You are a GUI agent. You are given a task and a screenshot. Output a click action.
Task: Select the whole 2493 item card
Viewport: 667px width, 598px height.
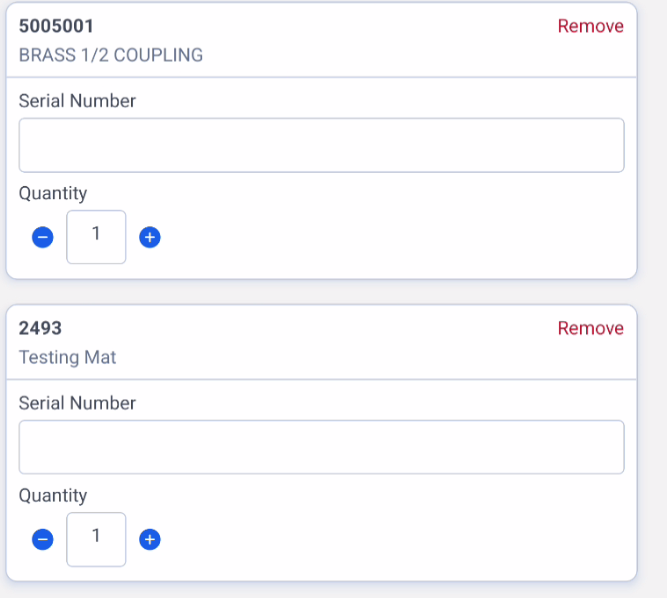pos(322,443)
